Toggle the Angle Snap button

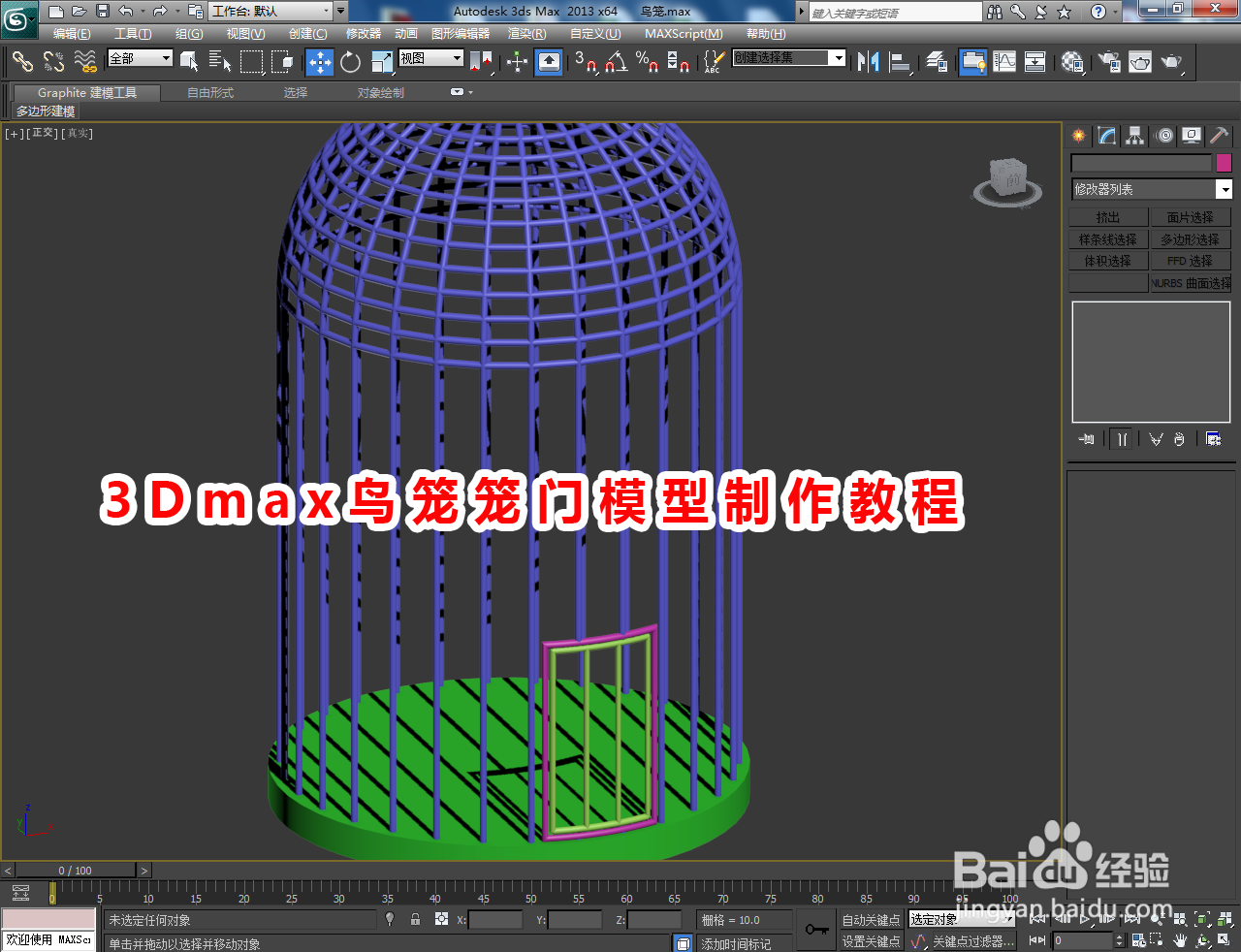616,62
